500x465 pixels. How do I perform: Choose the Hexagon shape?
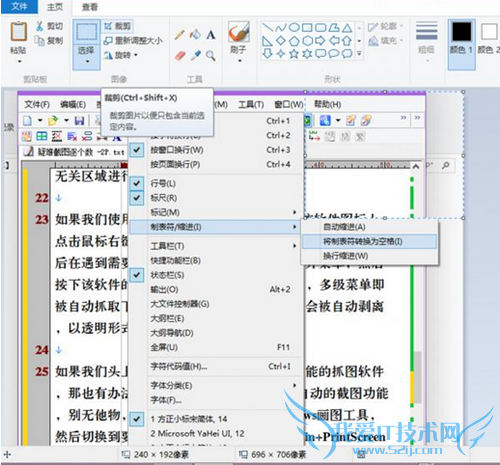click(307, 41)
